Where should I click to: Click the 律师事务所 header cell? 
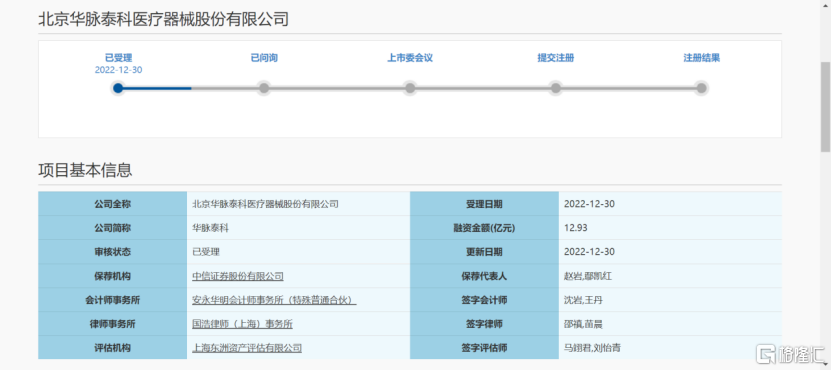(112, 324)
